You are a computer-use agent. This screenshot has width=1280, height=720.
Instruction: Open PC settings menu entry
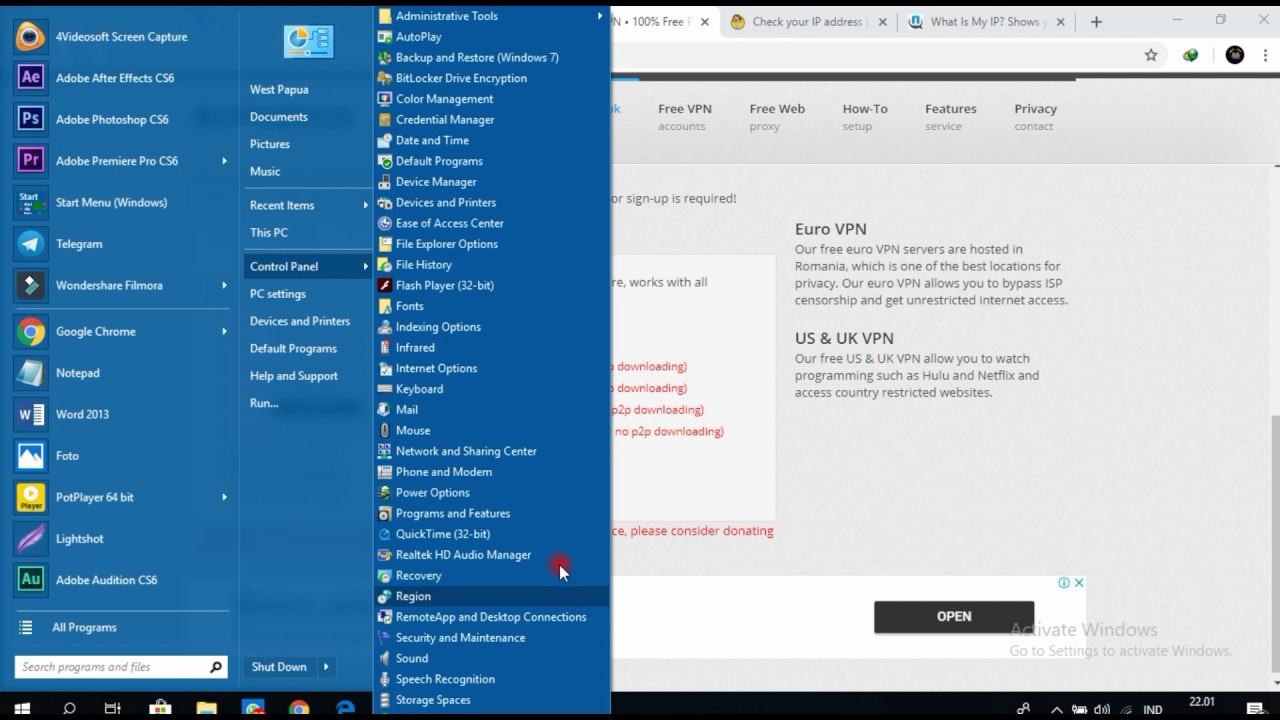278,294
